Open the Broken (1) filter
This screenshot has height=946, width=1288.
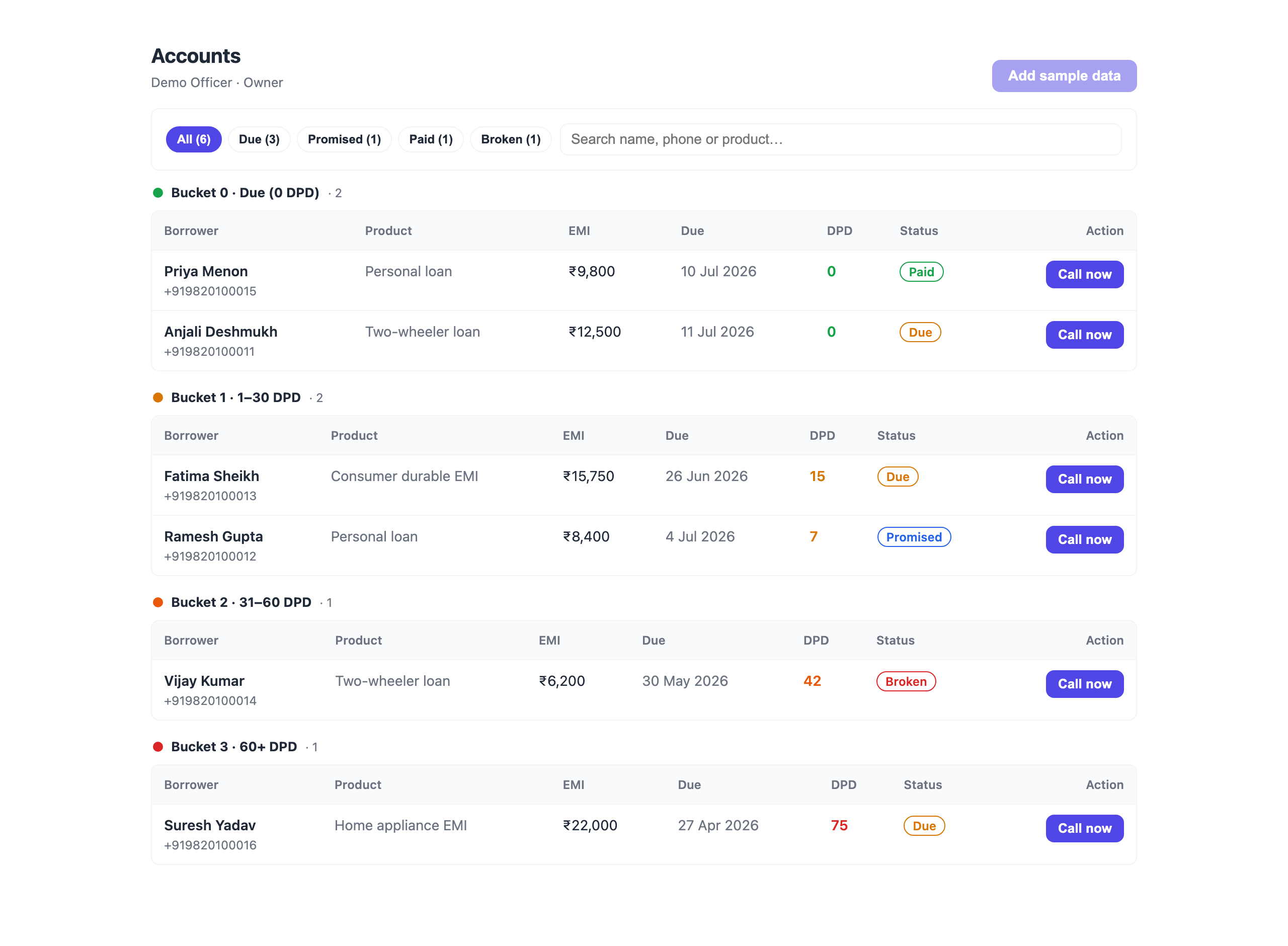[x=511, y=139]
